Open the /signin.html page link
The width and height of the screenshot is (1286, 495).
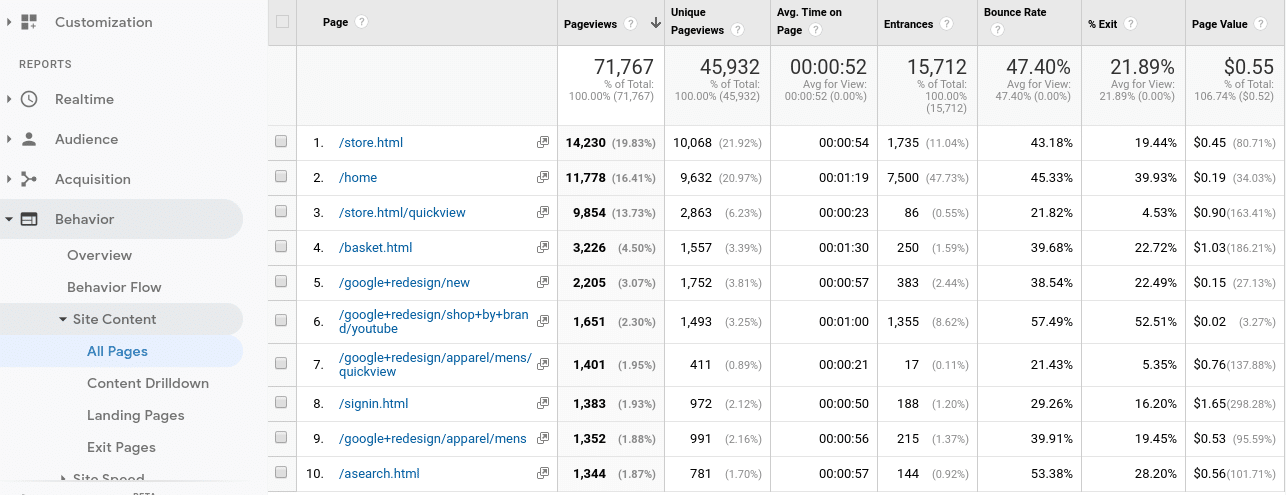coord(374,404)
